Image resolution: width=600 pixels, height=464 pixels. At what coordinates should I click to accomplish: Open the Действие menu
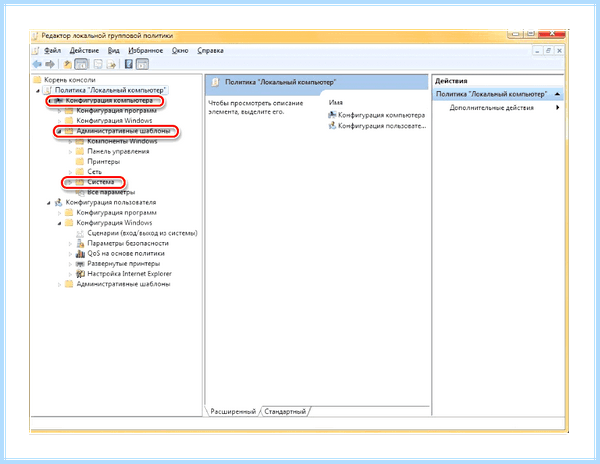coord(84,50)
